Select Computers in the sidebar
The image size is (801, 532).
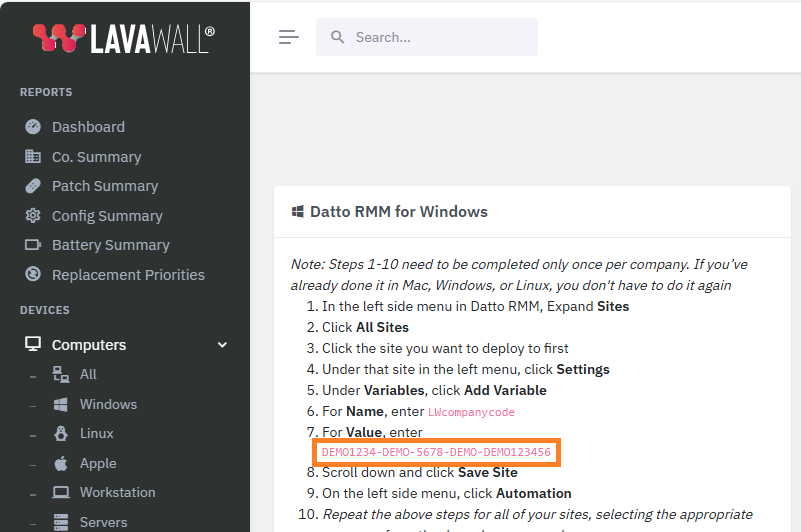(x=89, y=345)
